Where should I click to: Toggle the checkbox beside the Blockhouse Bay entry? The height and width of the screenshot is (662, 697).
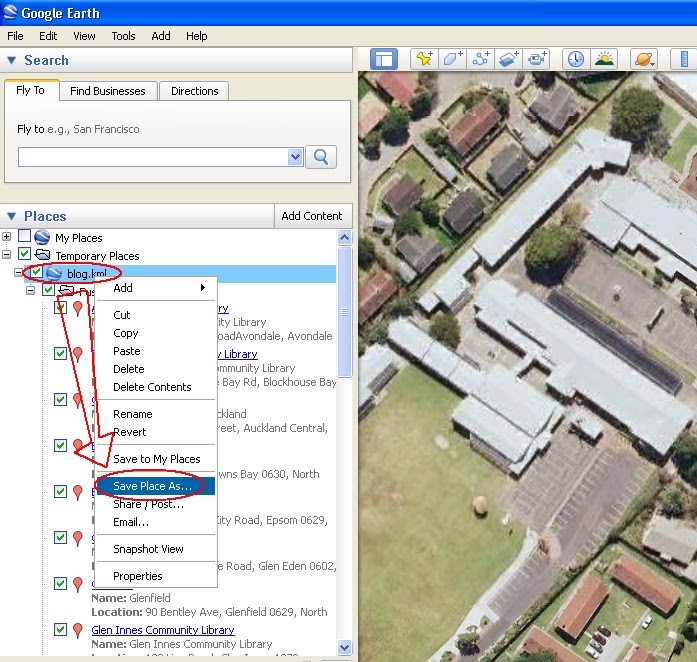[60, 353]
